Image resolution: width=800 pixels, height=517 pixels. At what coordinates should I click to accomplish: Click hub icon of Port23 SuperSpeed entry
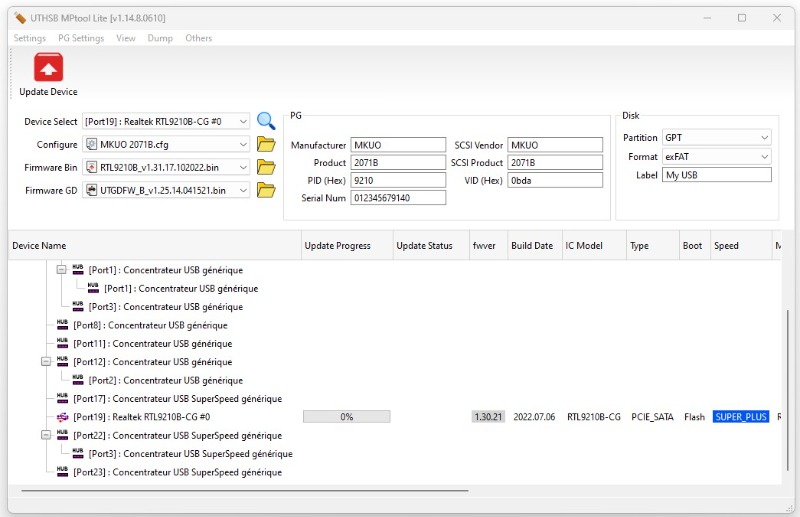tap(62, 472)
